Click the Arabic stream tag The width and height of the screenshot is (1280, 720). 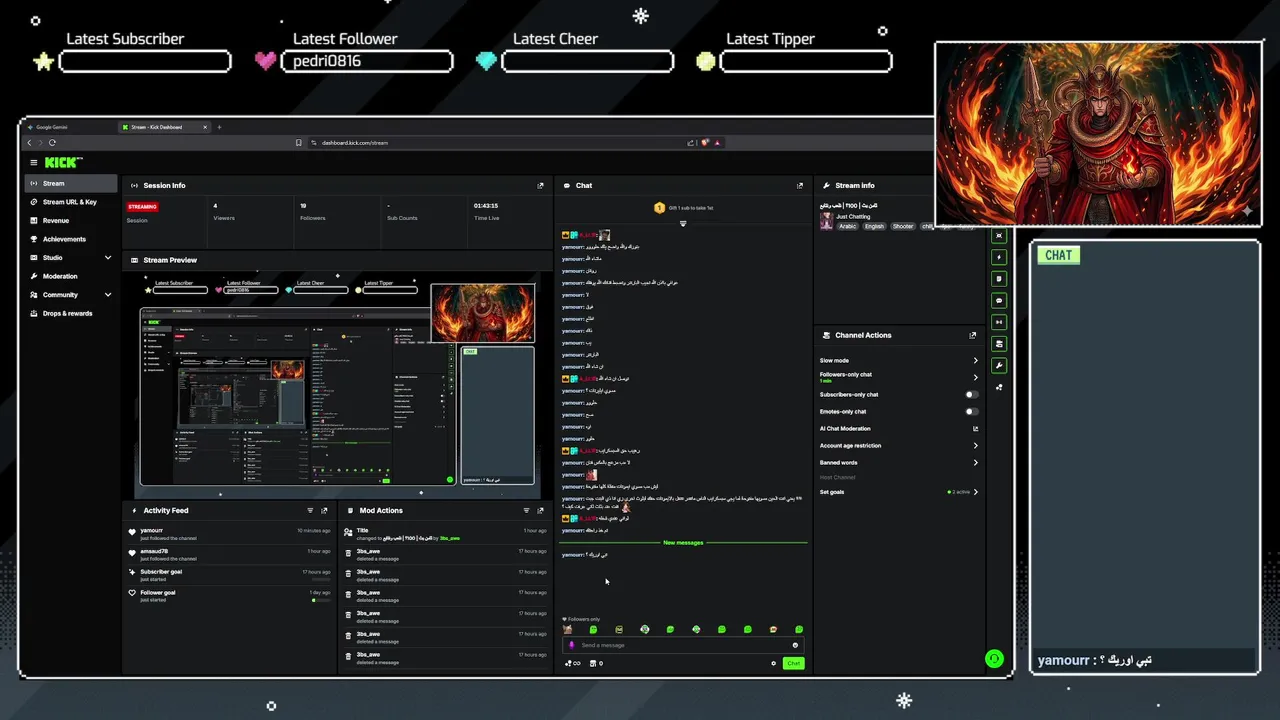point(848,226)
